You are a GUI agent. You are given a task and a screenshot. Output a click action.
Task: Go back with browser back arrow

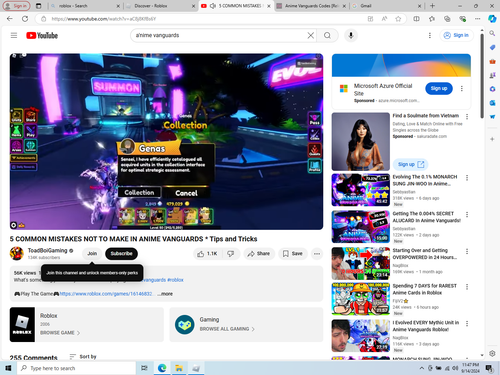[10, 19]
